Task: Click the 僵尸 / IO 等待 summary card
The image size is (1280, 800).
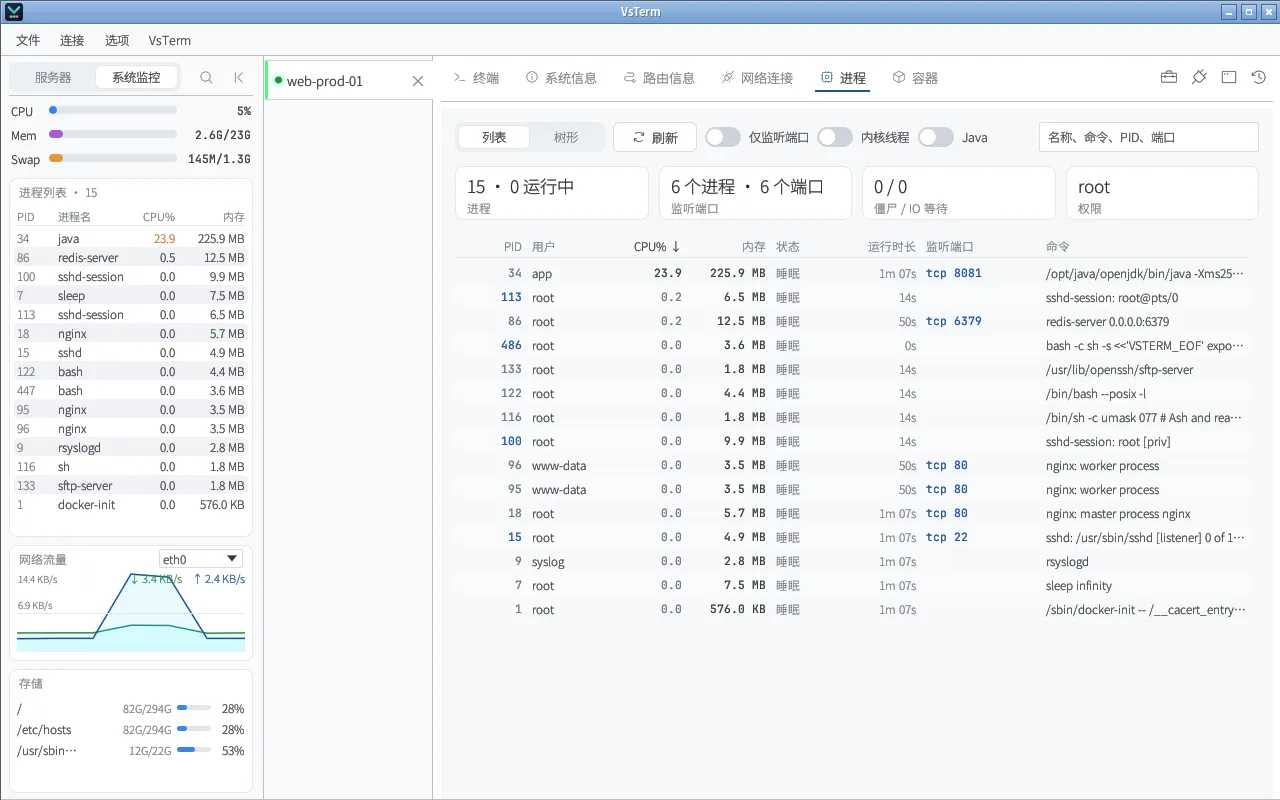Action: pos(958,193)
